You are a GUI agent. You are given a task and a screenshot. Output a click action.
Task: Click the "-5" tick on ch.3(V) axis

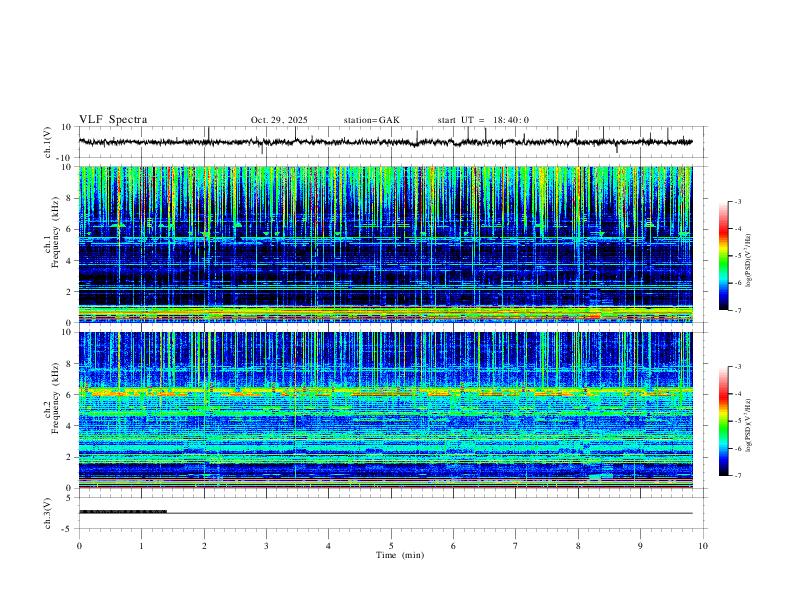68,529
